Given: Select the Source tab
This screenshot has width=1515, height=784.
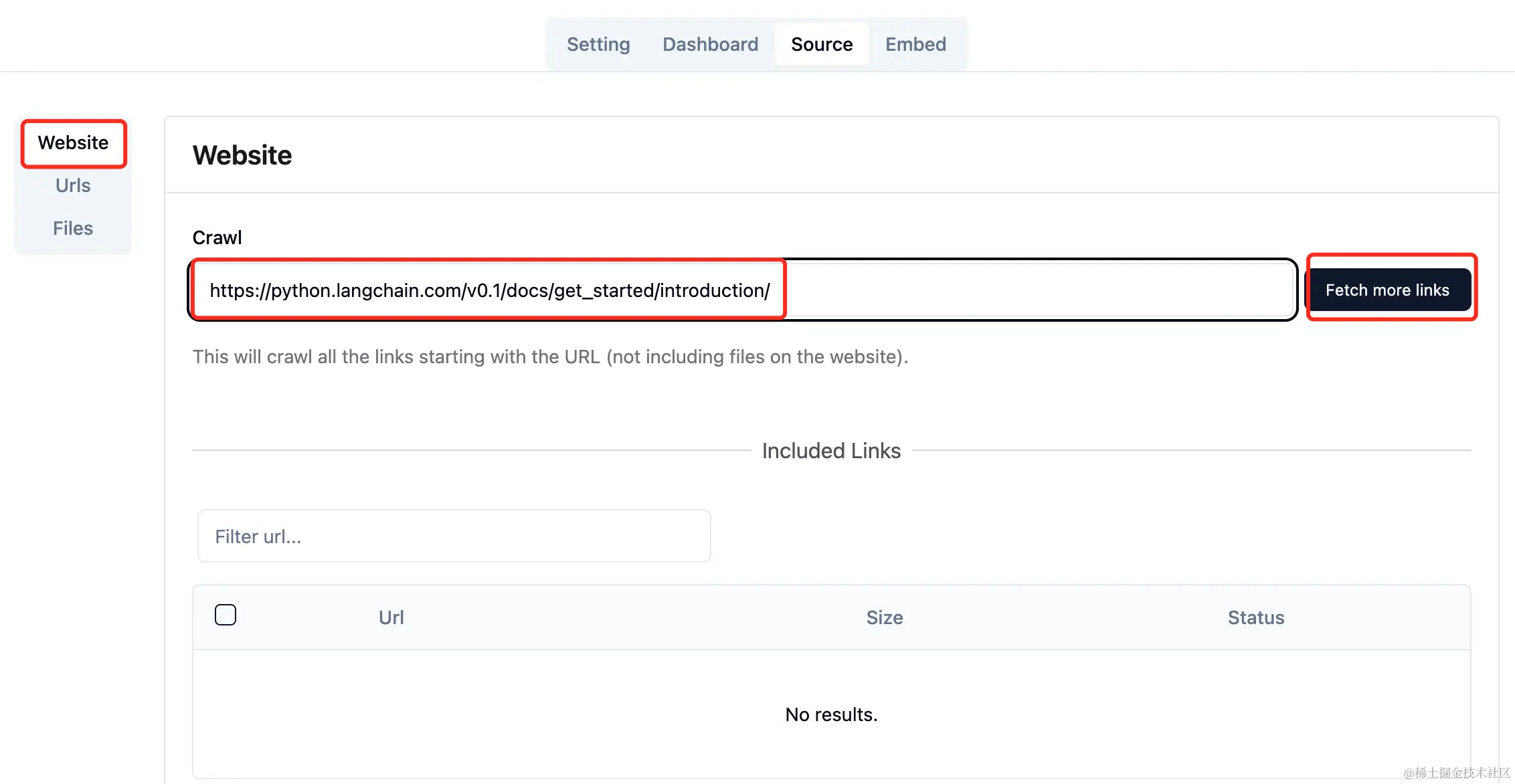Looking at the screenshot, I should point(822,44).
